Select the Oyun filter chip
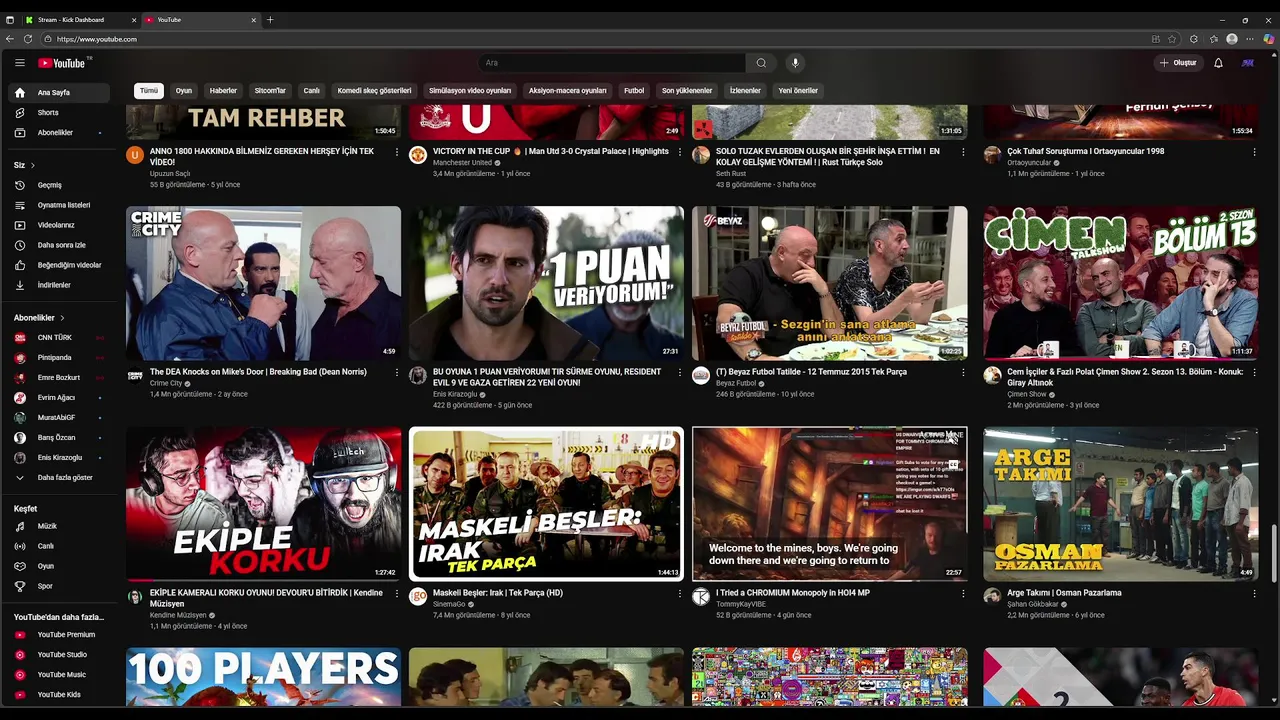 pyautogui.click(x=184, y=90)
